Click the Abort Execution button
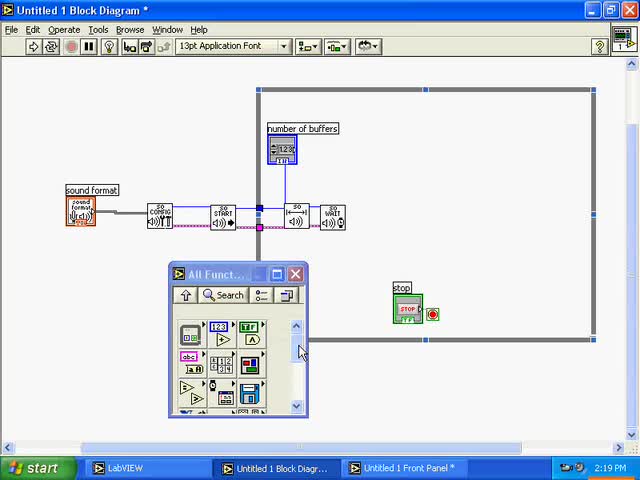 (x=71, y=47)
